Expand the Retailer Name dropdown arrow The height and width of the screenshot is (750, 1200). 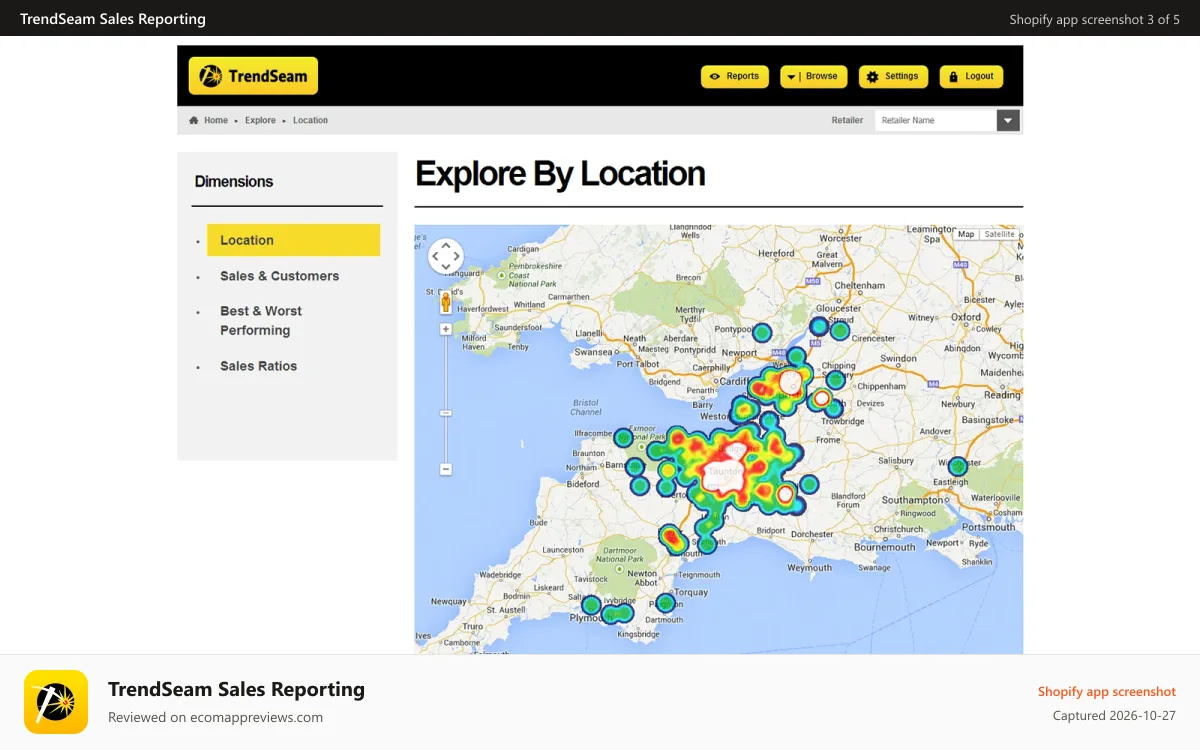(x=1008, y=120)
